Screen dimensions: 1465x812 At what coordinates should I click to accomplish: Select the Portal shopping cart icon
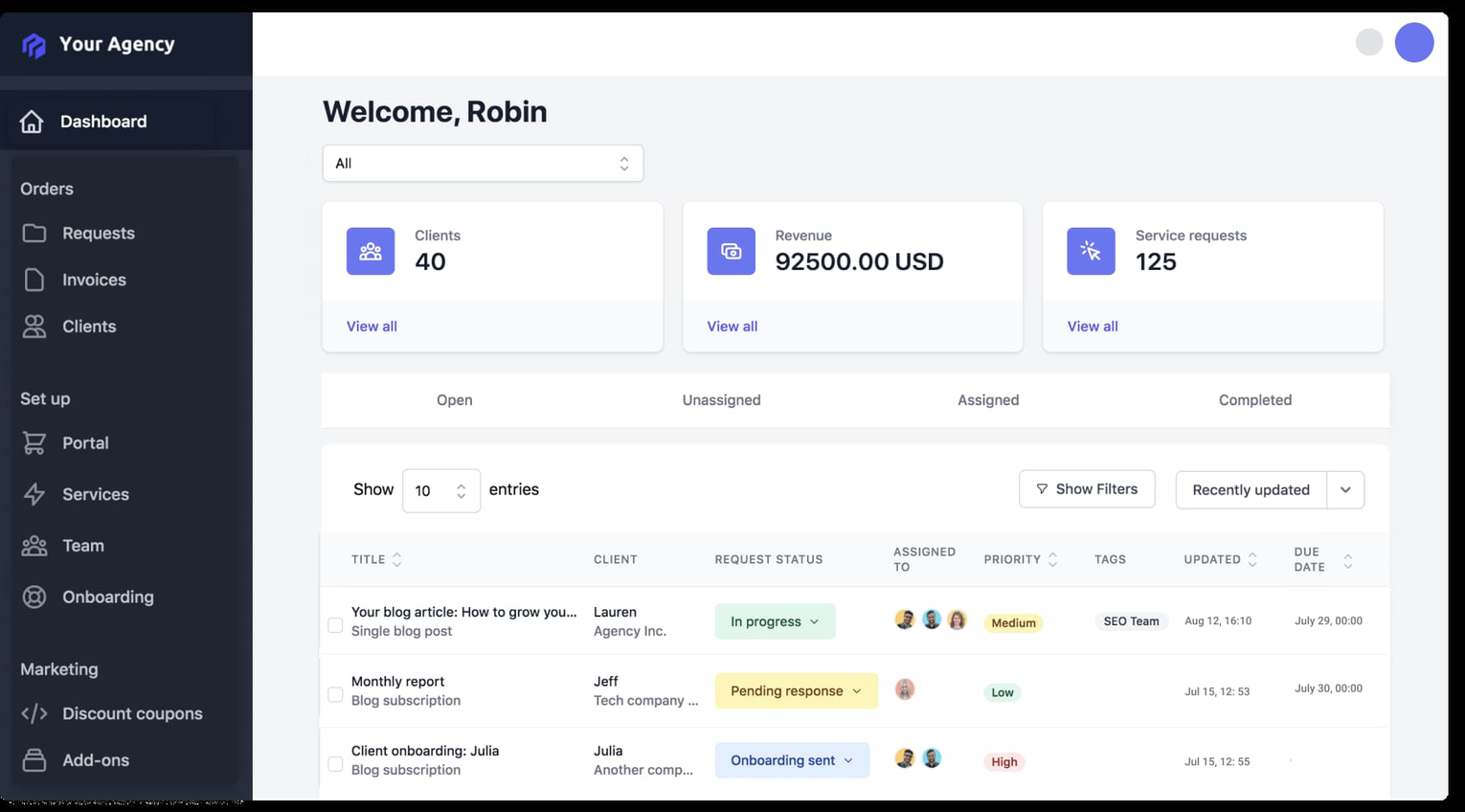(x=34, y=443)
